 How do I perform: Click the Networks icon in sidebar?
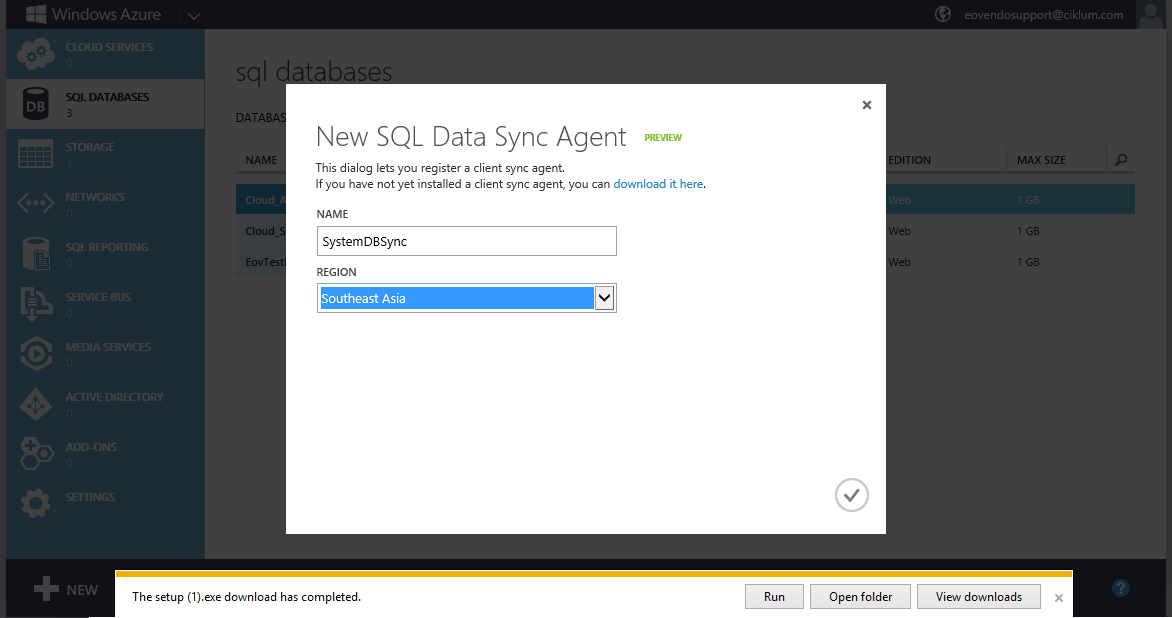coord(35,204)
